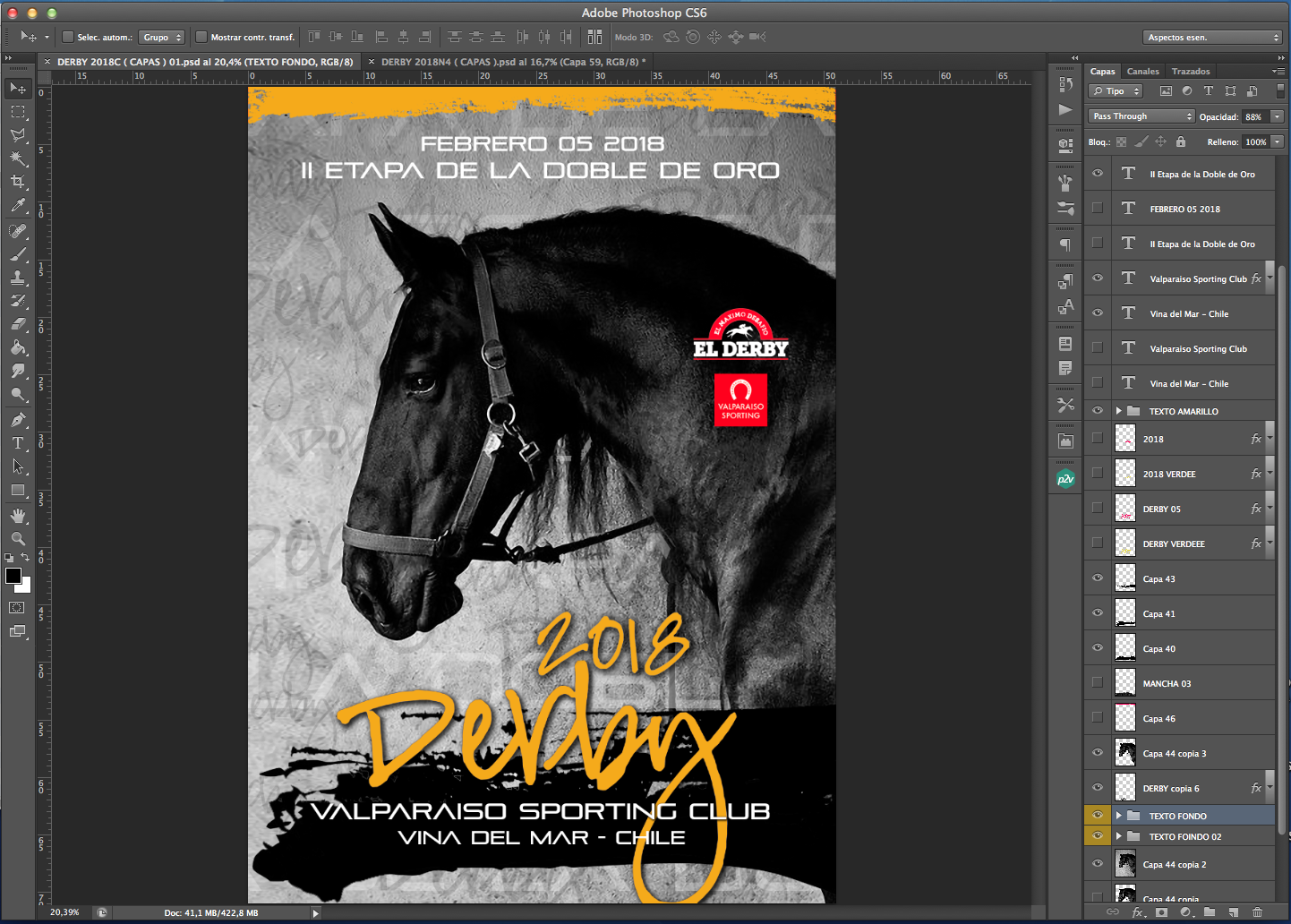Select the Healing Brush tool
Screen dimensions: 1291x924
(x=17, y=231)
